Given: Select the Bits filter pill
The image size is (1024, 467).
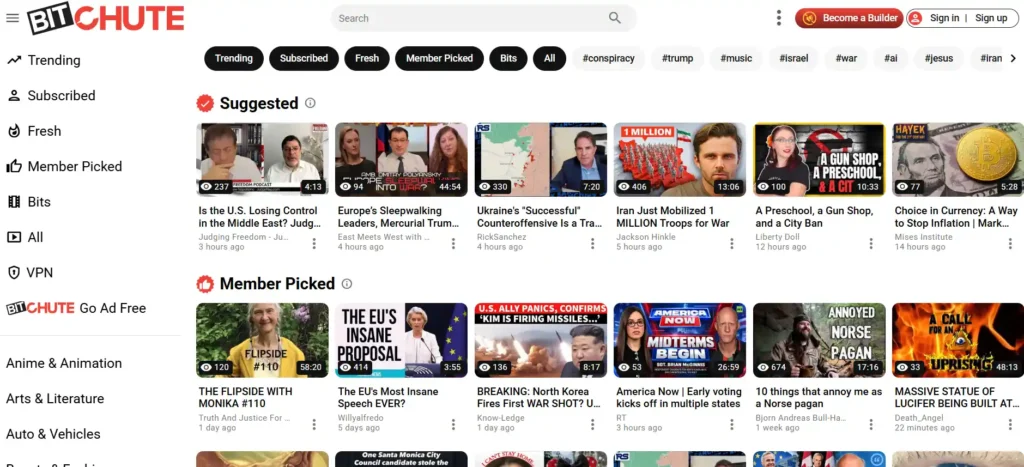Looking at the screenshot, I should tap(509, 58).
